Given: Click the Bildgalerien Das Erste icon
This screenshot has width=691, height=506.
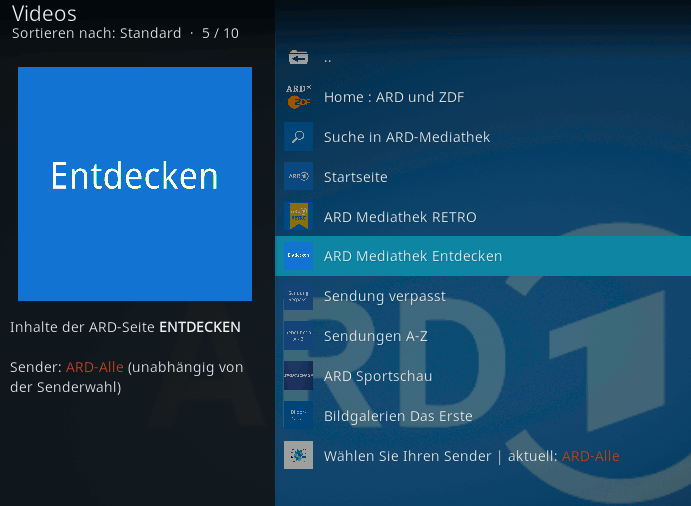Looking at the screenshot, I should click(x=298, y=415).
